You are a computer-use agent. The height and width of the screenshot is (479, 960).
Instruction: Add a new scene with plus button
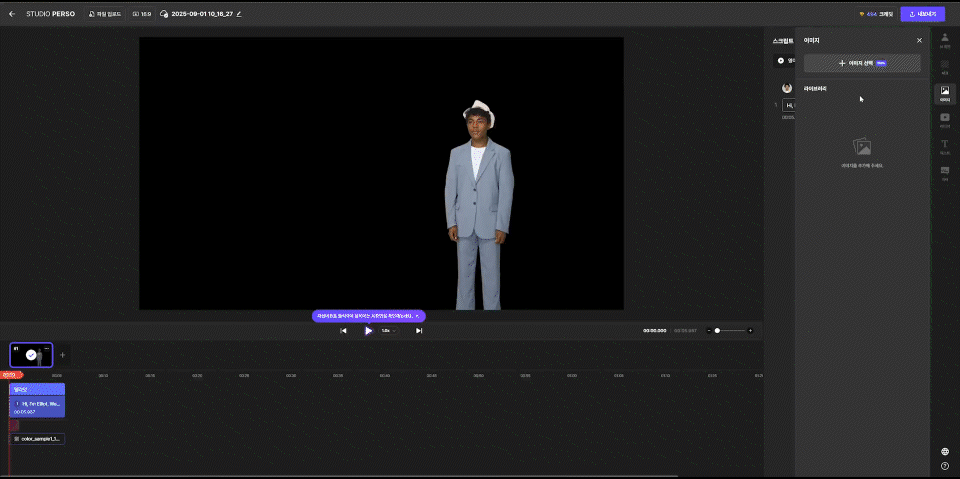tap(62, 354)
